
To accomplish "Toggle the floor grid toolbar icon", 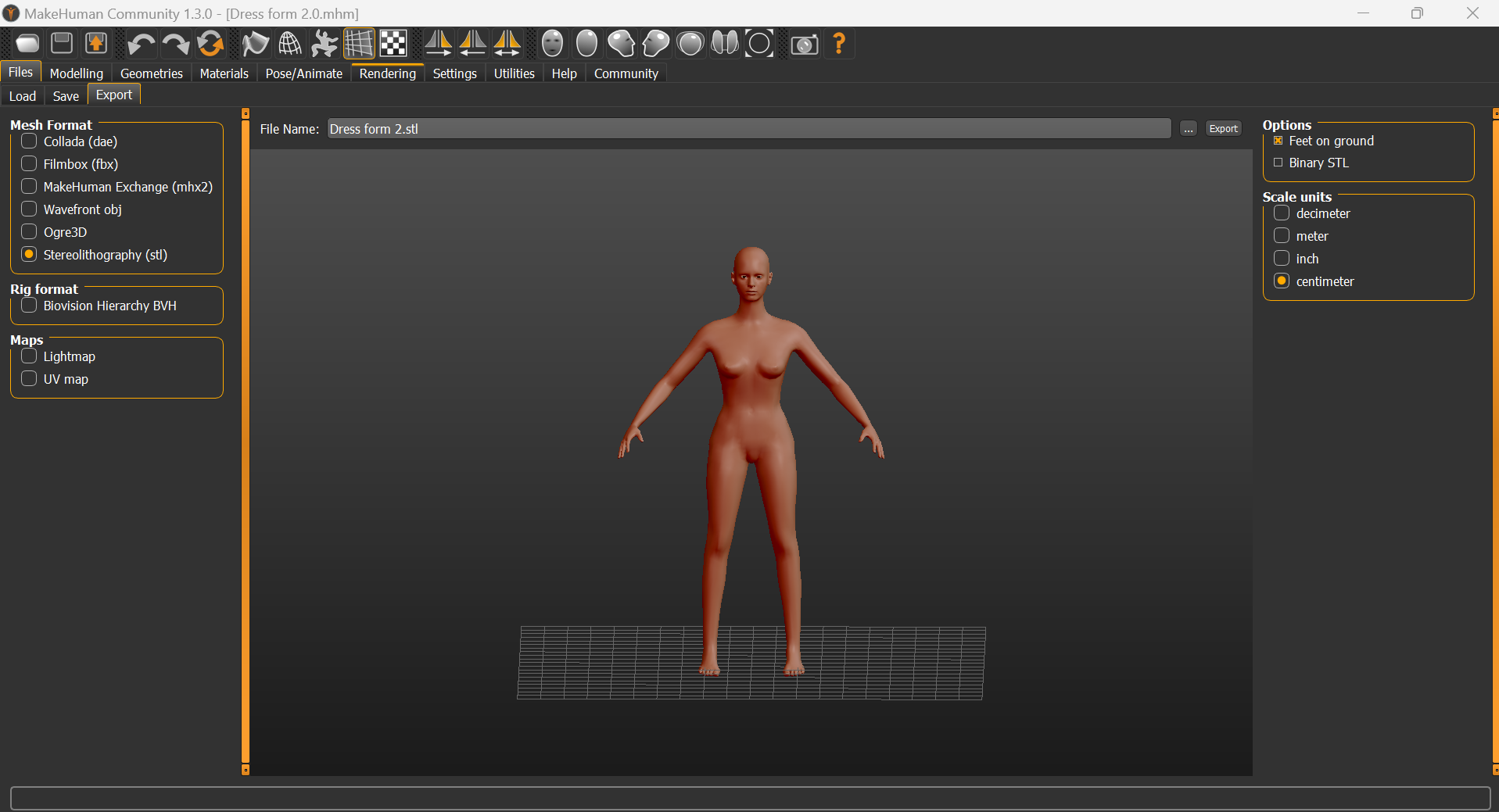I will click(x=359, y=44).
